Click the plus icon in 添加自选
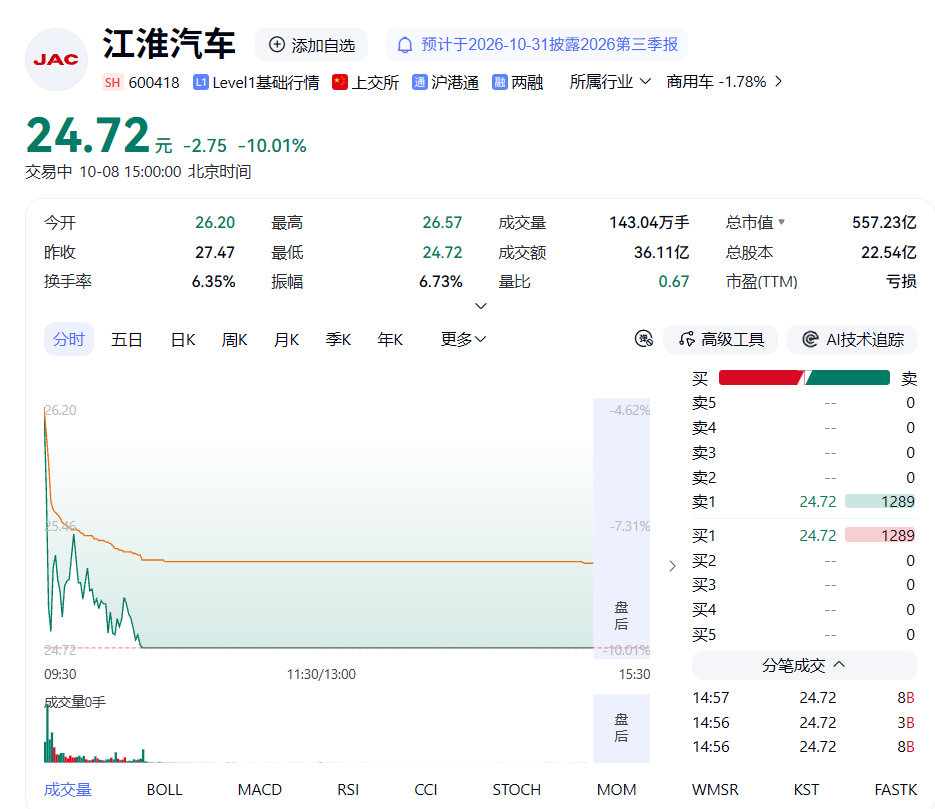The height and width of the screenshot is (809, 935). (277, 45)
